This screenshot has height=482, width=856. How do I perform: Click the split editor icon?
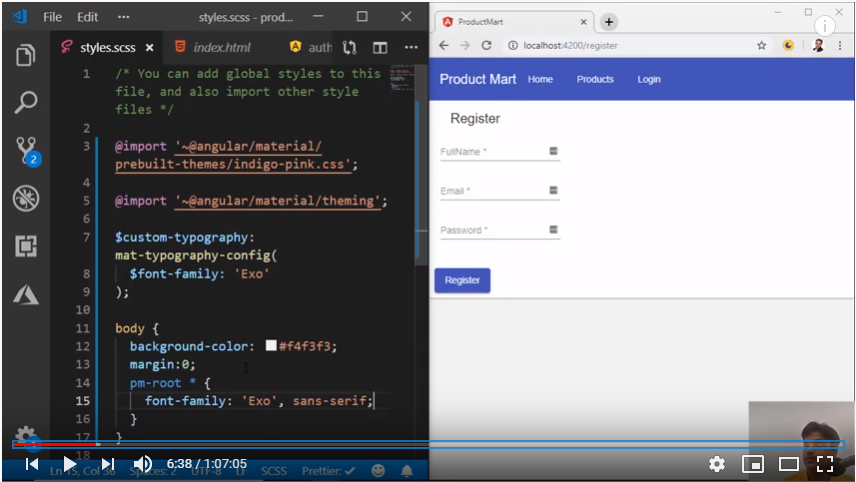coord(380,47)
